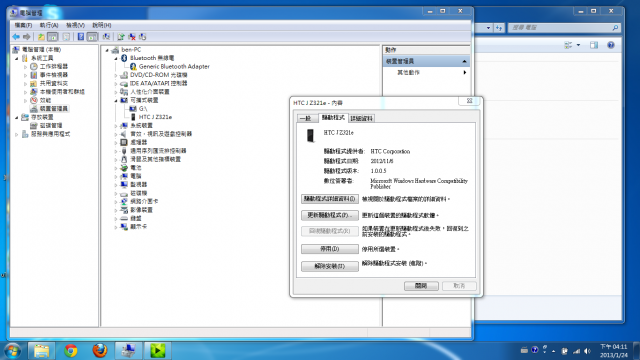This screenshot has height=360, width=640.
Task: Open the 檔案(F) menu
Action: click(23, 25)
